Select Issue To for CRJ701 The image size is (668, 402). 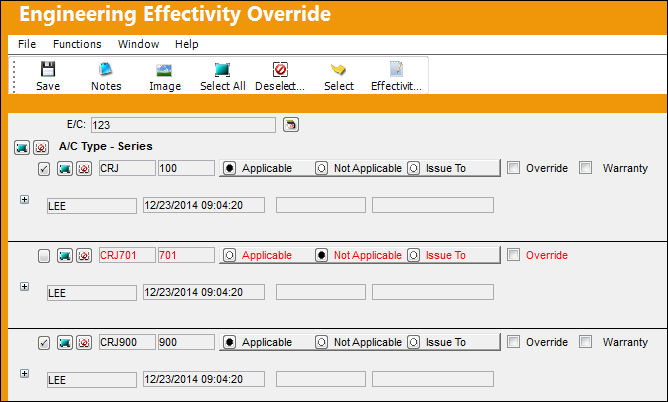(x=413, y=255)
